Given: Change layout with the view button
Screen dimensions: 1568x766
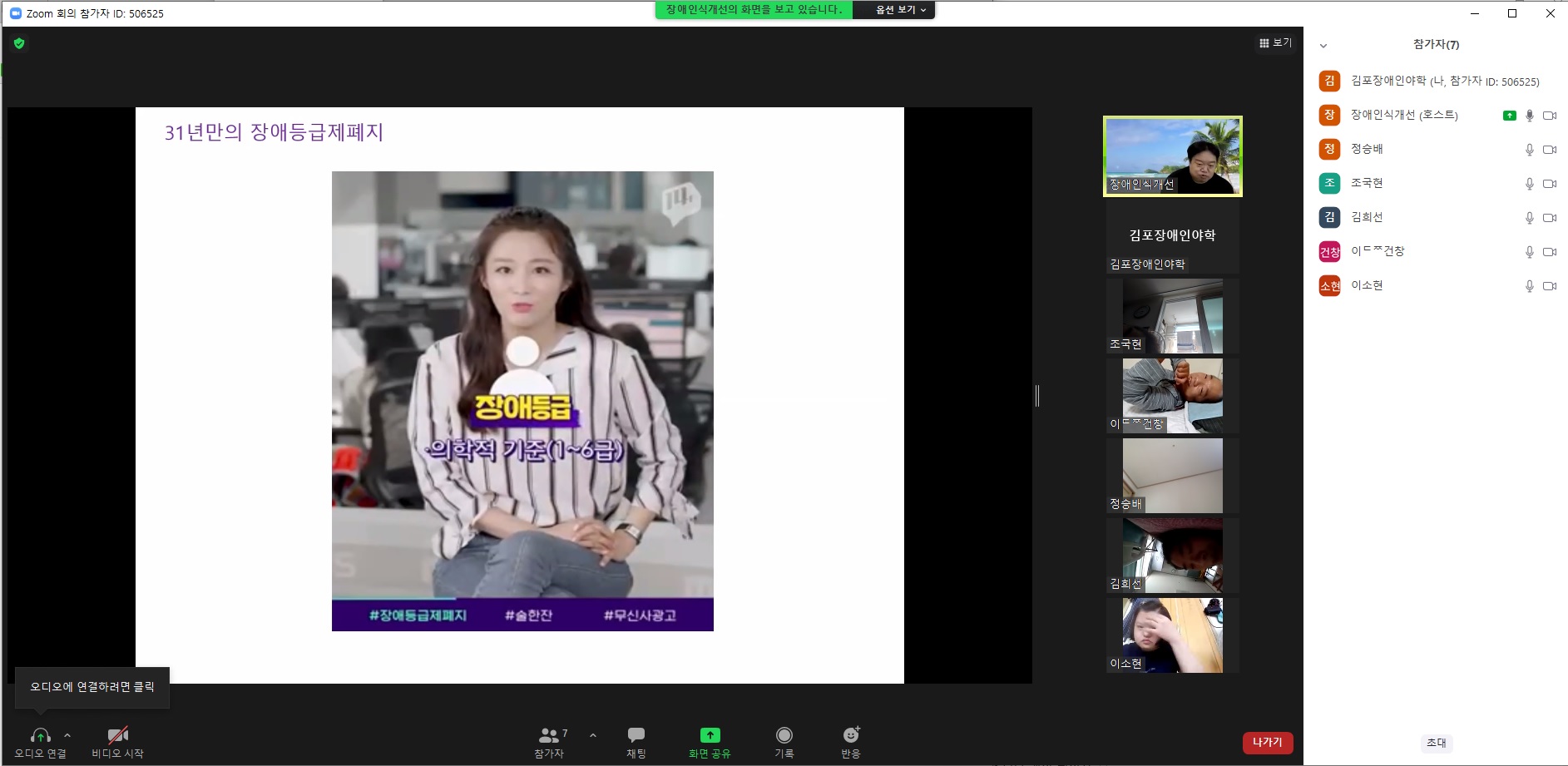Looking at the screenshot, I should [x=1275, y=43].
